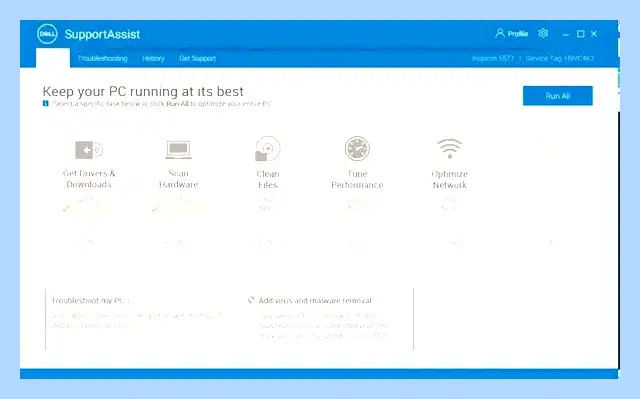Click the Optimize Network Wi-Fi icon
Image resolution: width=640 pixels, height=399 pixels.
(449, 149)
